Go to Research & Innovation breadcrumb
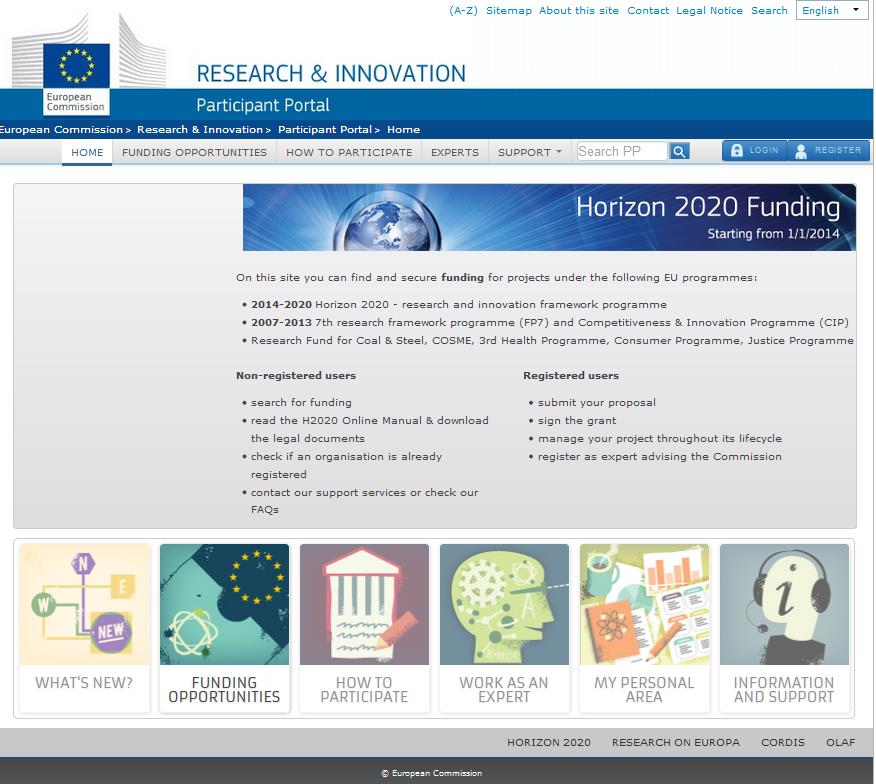Screen dimensions: 876x784 tap(200, 130)
